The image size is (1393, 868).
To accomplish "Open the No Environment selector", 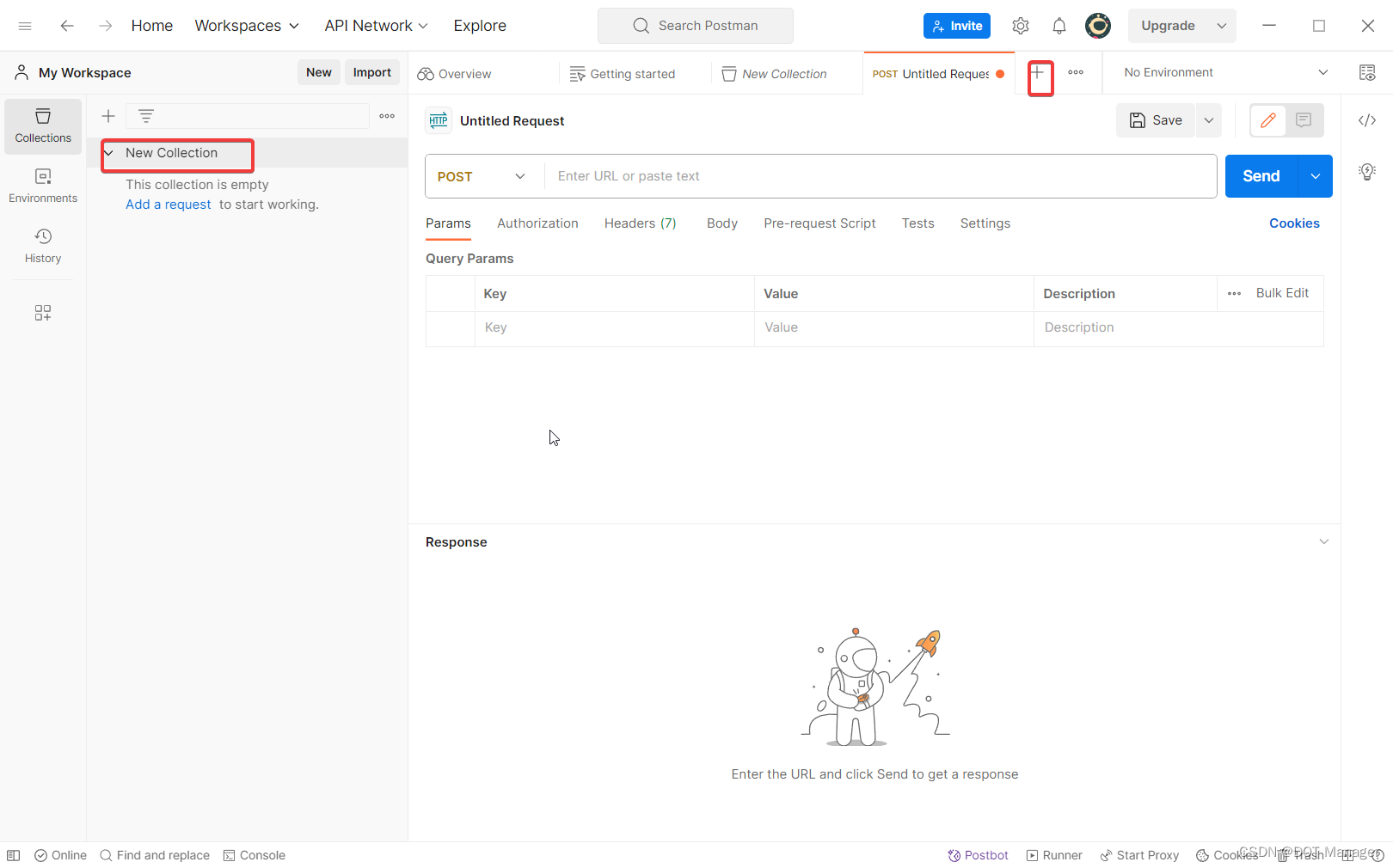I will click(1225, 73).
